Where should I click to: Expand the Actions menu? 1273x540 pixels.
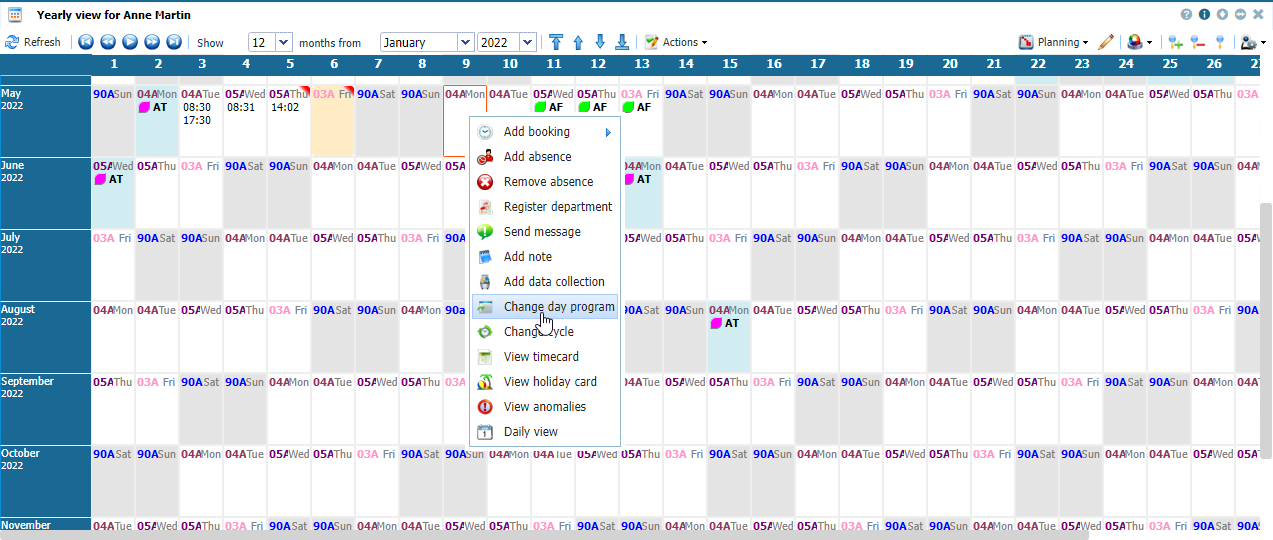coord(676,42)
